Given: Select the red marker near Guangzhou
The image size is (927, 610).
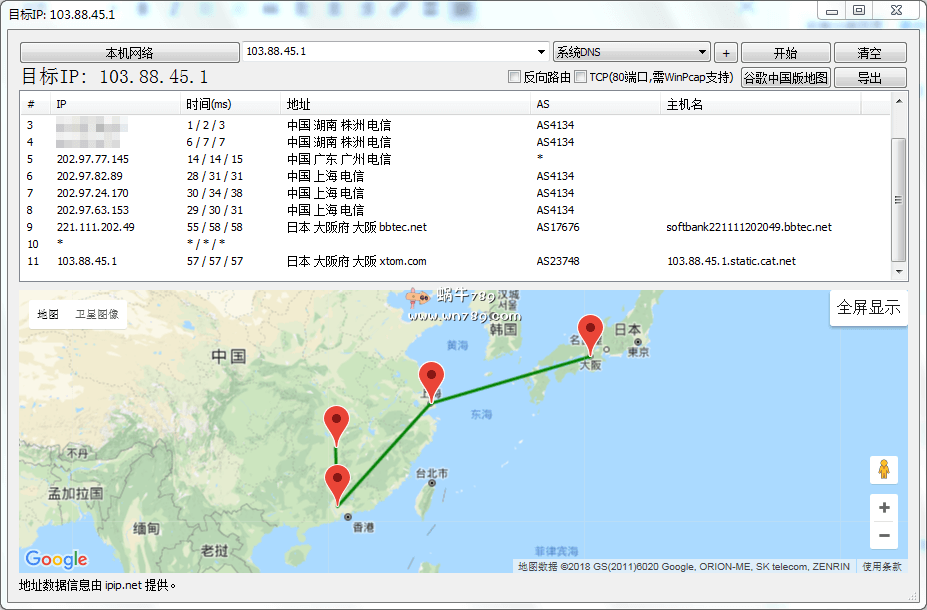Looking at the screenshot, I should point(337,475).
